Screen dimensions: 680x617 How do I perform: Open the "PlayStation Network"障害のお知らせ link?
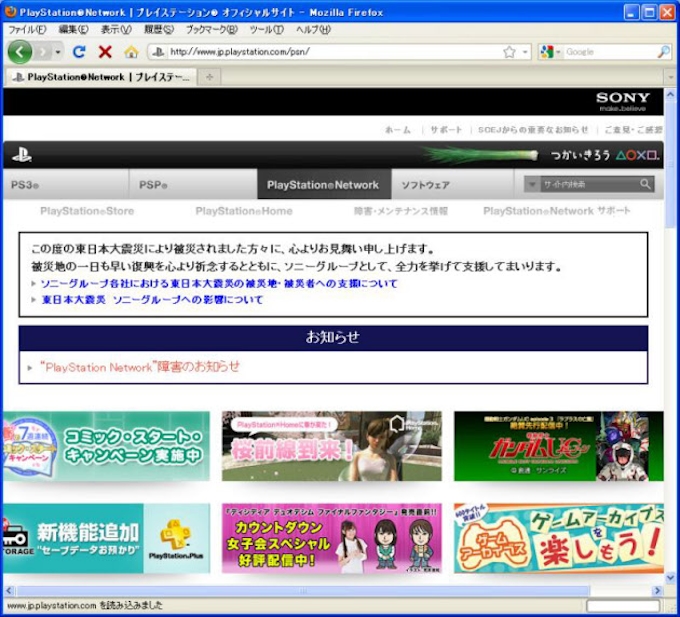coord(140,367)
